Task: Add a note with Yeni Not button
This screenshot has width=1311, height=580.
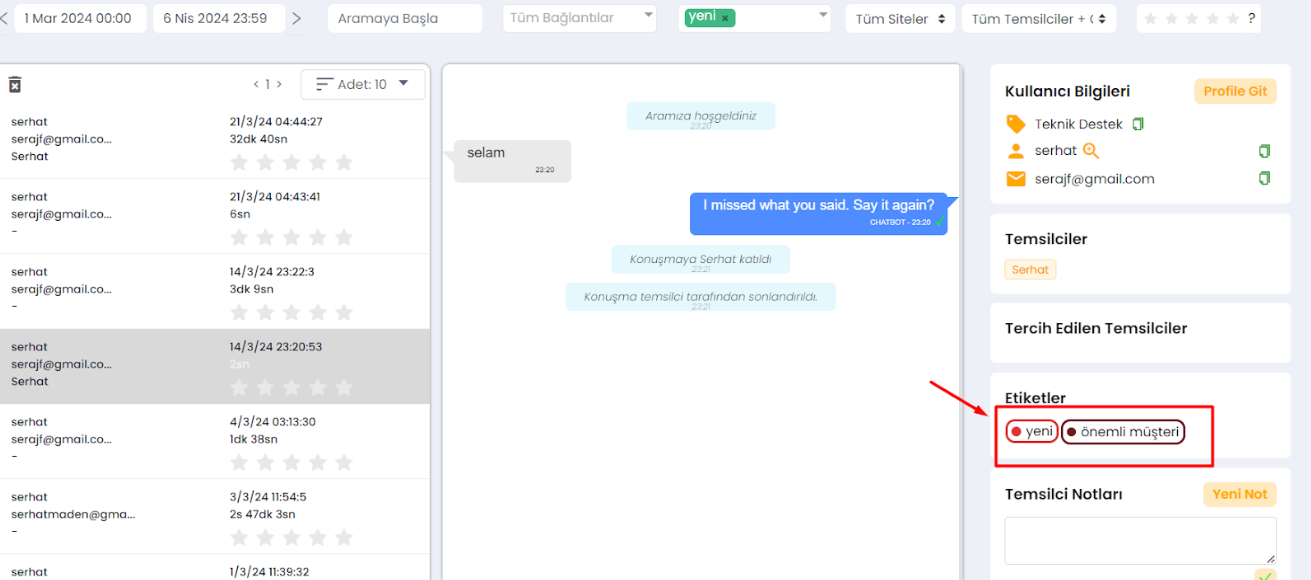Action: [1240, 494]
